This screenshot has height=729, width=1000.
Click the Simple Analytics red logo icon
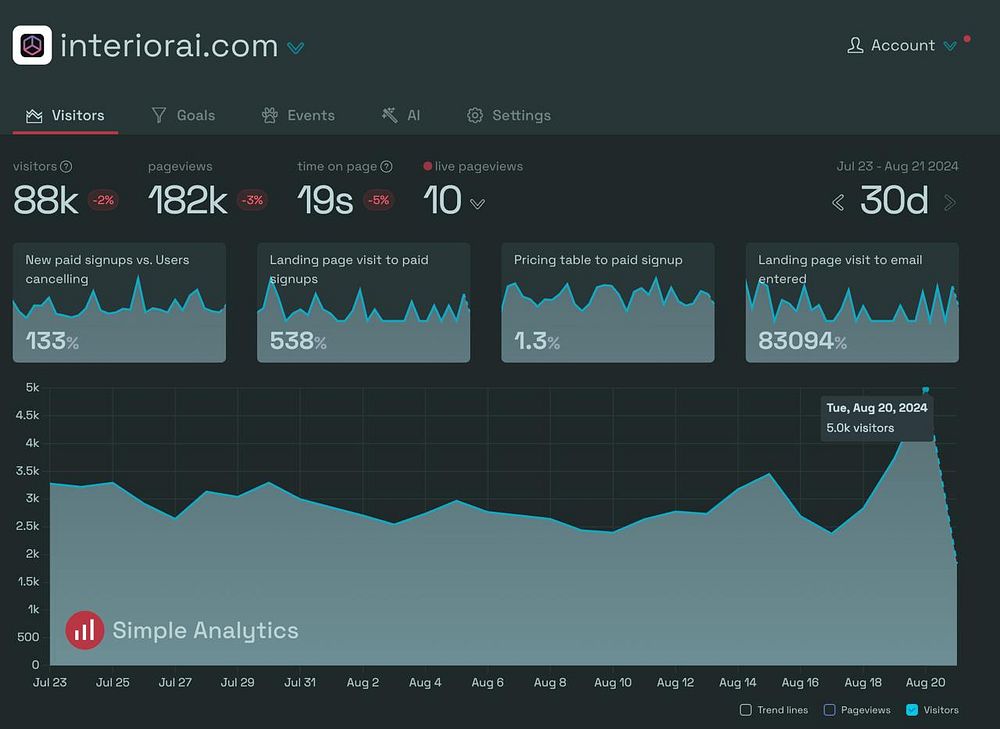coord(85,630)
